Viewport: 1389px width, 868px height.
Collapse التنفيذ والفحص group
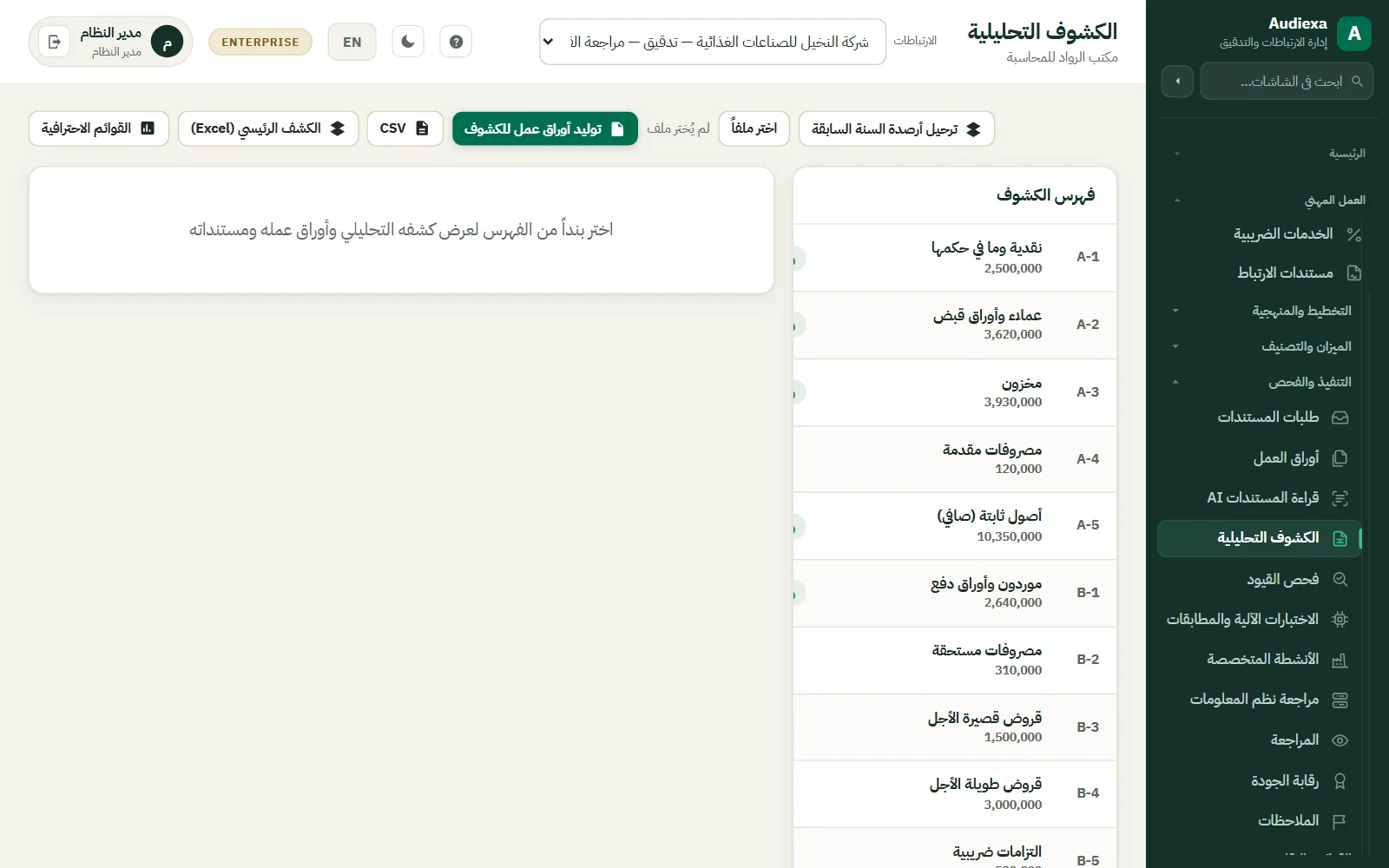click(x=1262, y=382)
